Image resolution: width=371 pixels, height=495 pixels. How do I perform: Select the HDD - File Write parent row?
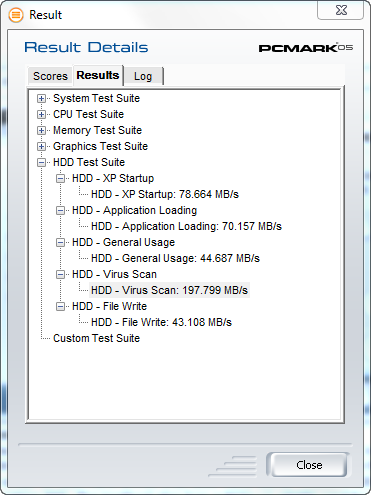109,306
